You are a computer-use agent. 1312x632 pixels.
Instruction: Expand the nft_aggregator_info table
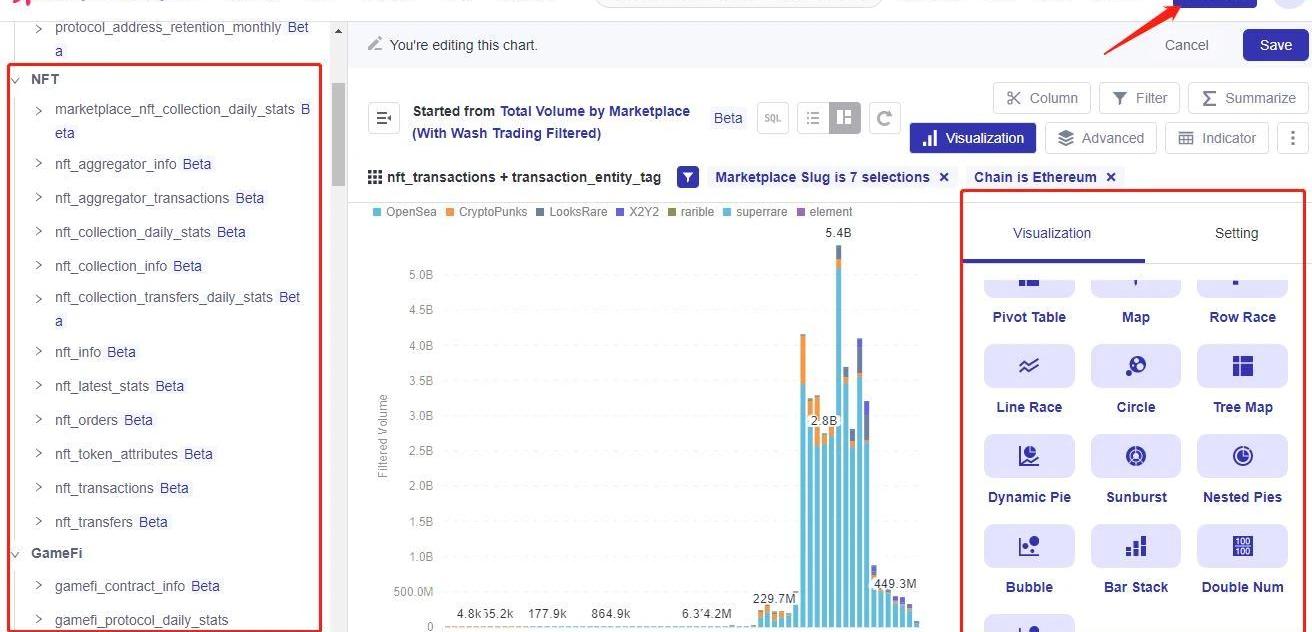tap(38, 164)
